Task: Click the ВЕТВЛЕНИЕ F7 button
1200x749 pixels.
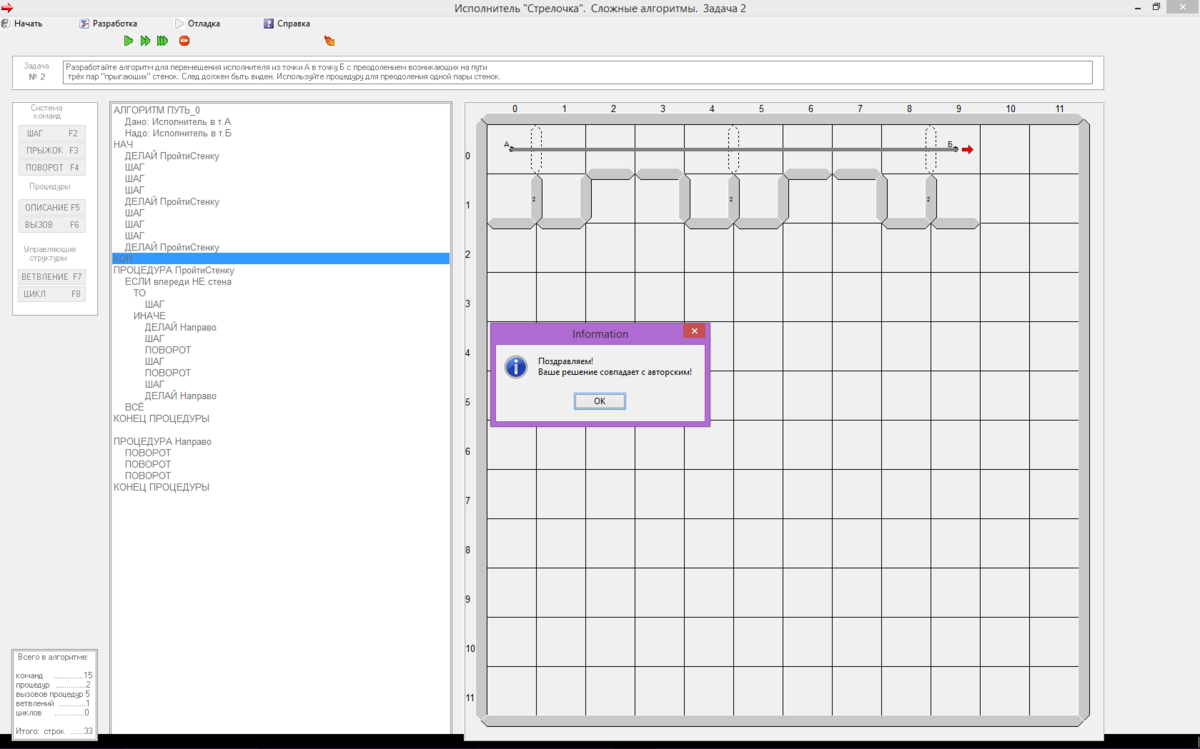Action: tap(52, 277)
